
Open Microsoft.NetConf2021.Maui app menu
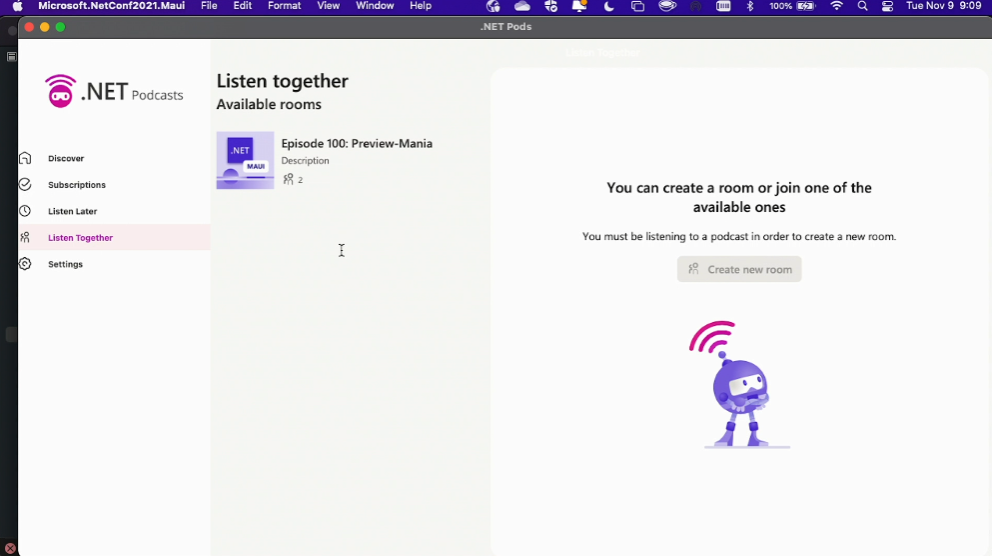point(111,6)
